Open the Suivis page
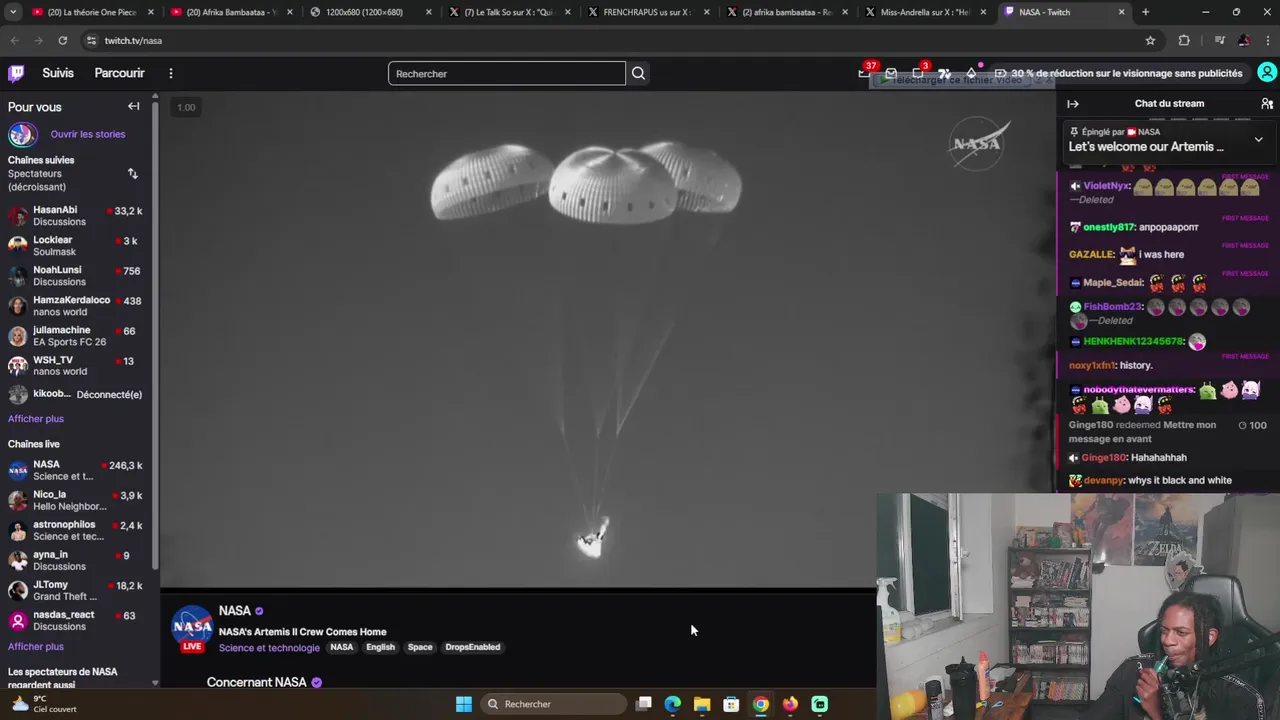This screenshot has width=1280, height=720. pyautogui.click(x=58, y=73)
